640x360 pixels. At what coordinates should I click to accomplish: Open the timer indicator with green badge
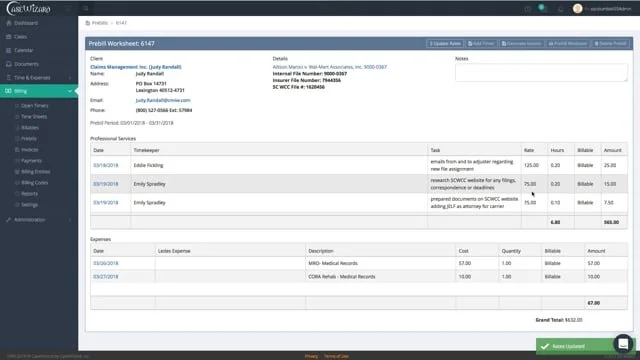click(x=542, y=8)
